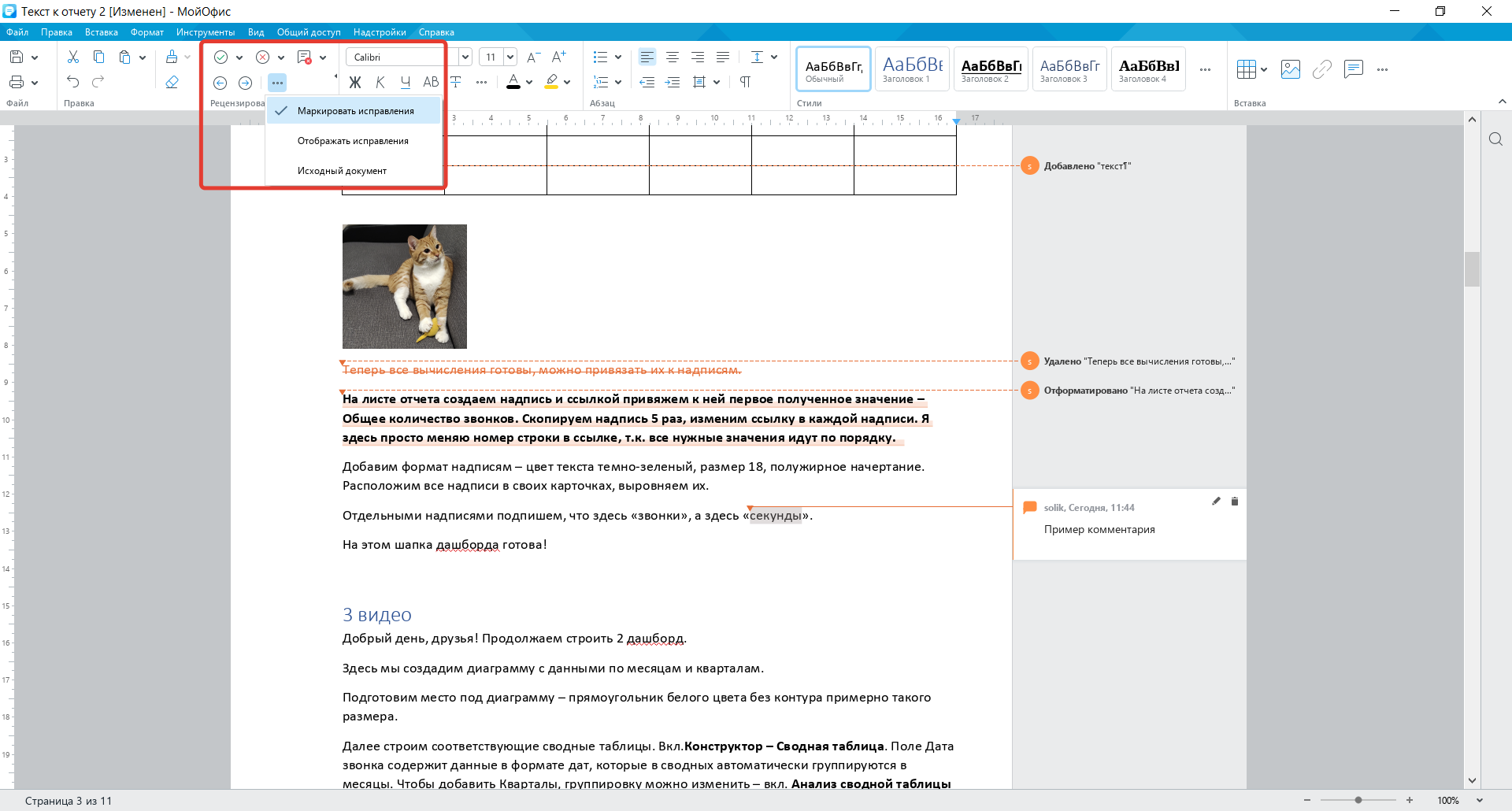Apply the Заголовок 4 style
1512x811 pixels.
coord(1148,69)
